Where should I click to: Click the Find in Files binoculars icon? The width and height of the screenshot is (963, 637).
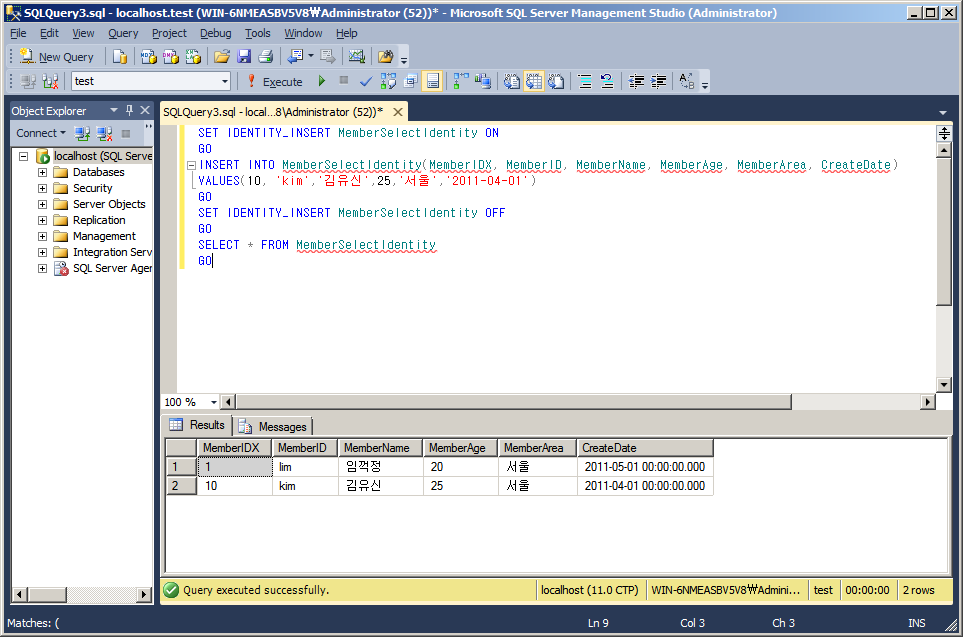pyautogui.click(x=386, y=57)
